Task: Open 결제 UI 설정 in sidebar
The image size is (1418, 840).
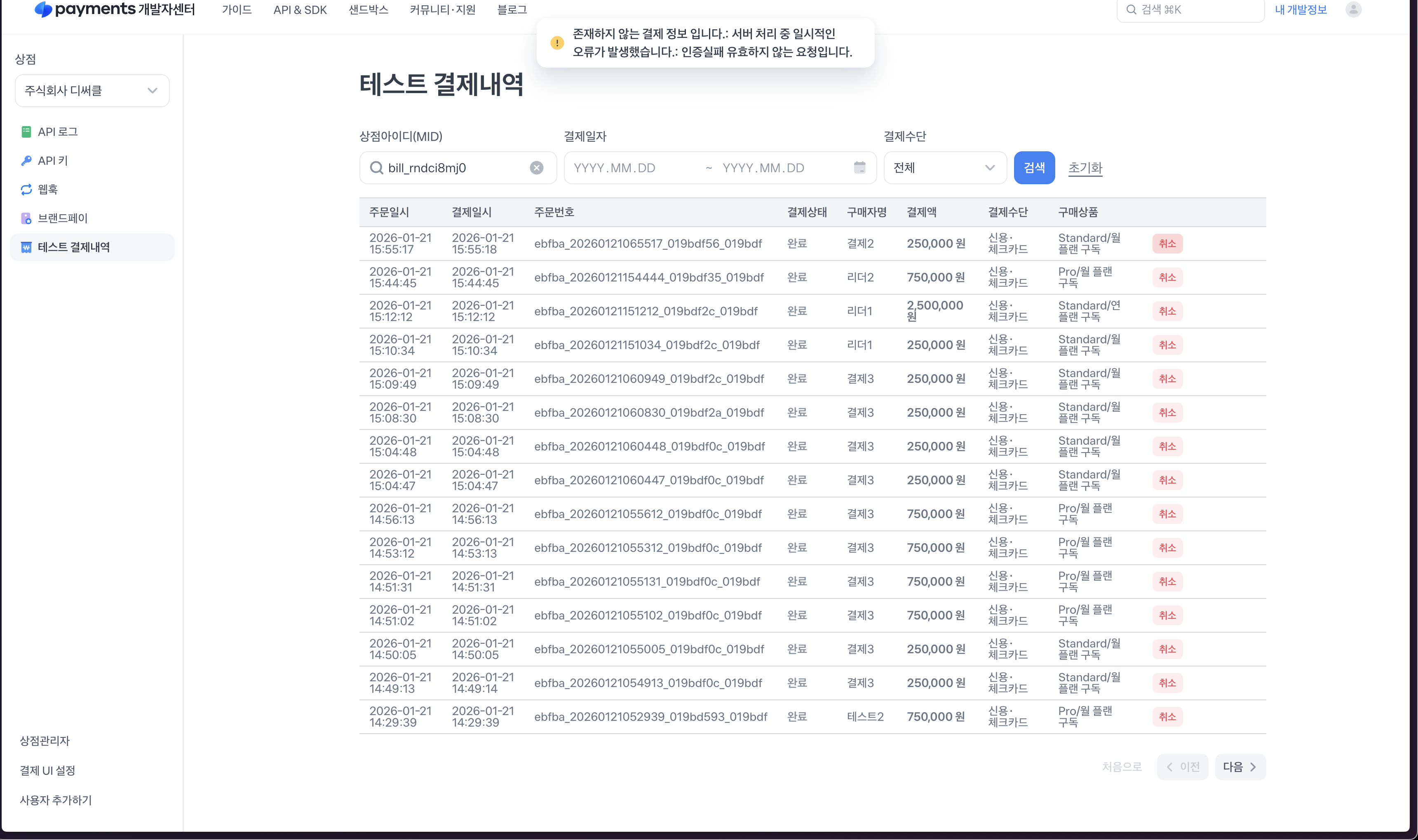Action: [47, 770]
